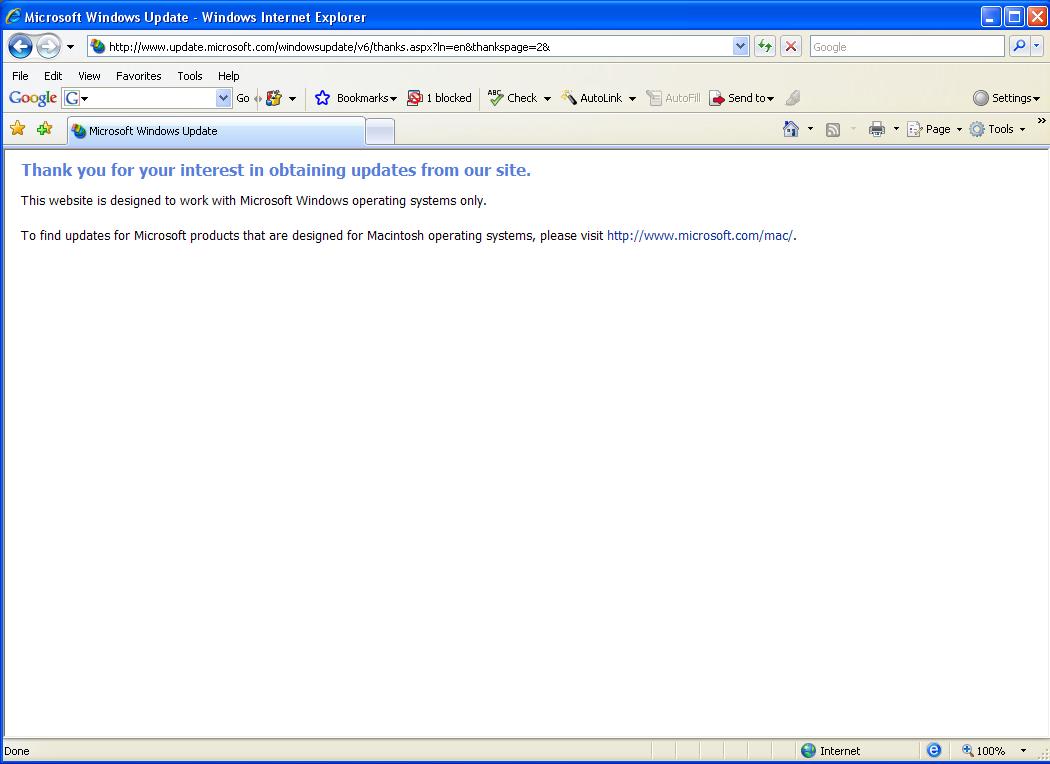The width and height of the screenshot is (1050, 764).
Task: Expand the address bar history dropdown
Action: [740, 46]
